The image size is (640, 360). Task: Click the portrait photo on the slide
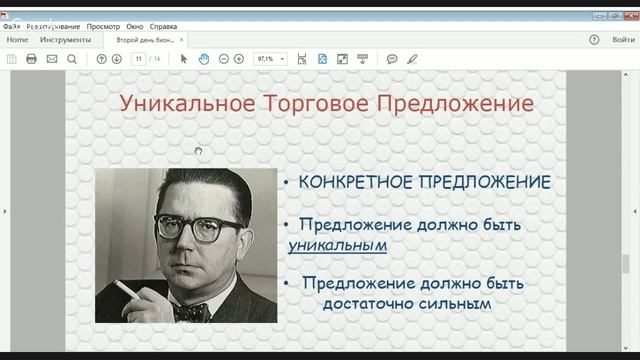186,246
